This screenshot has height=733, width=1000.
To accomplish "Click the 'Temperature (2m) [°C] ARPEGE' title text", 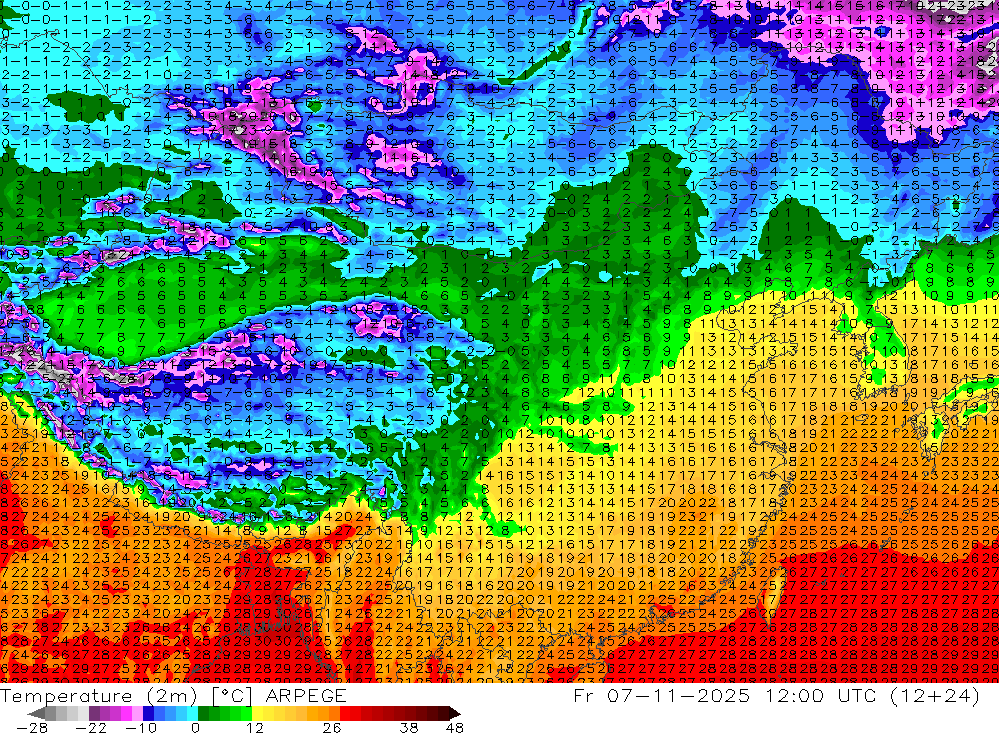I will [x=173, y=695].
